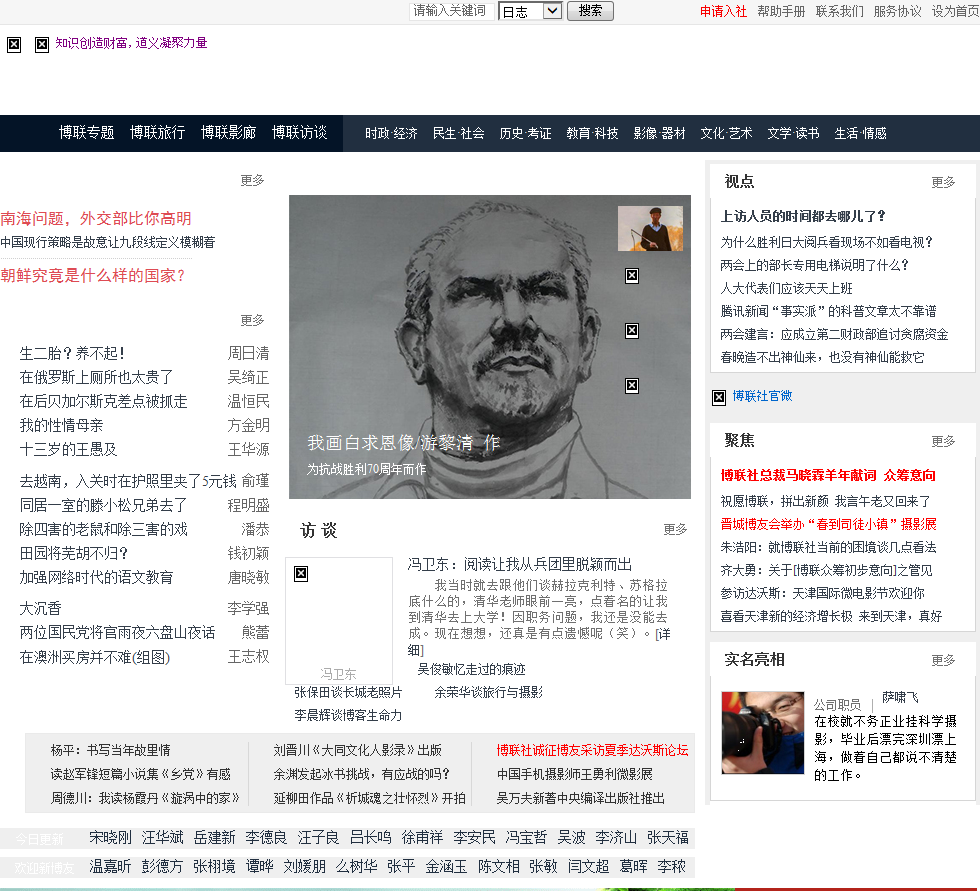Open headline 南海问题，外交部比你高明
This screenshot has height=891, width=980.
pyautogui.click(x=96, y=219)
